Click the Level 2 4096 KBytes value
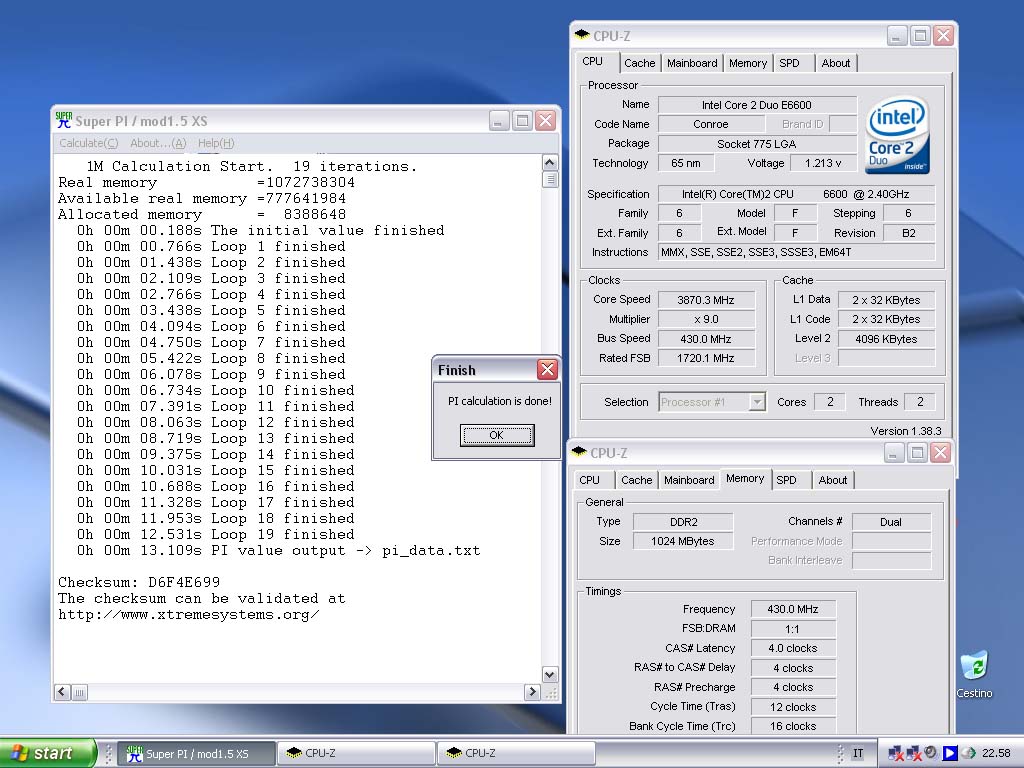This screenshot has width=1024, height=768. (x=886, y=339)
